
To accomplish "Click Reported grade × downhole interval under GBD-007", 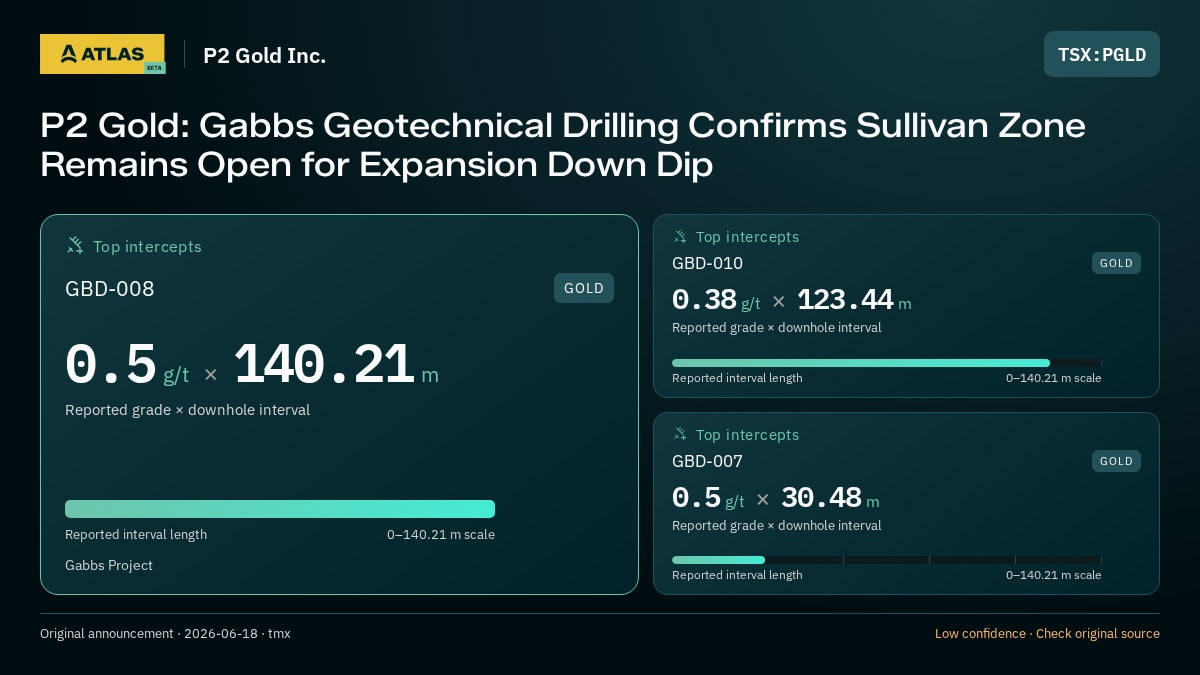I will click(777, 526).
